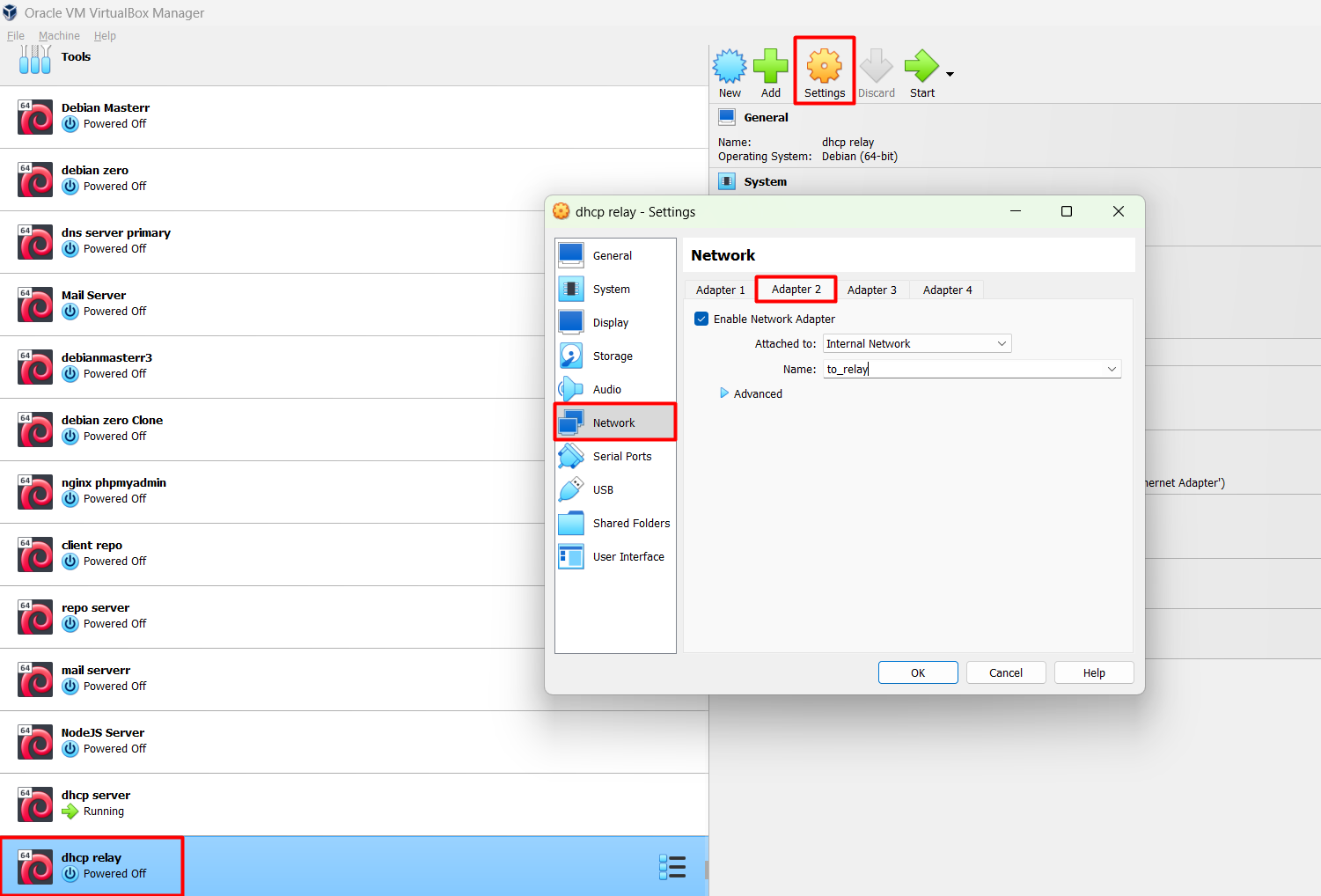Open the Start button dropdown arrow
Image resolution: width=1321 pixels, height=896 pixels.
click(x=950, y=74)
